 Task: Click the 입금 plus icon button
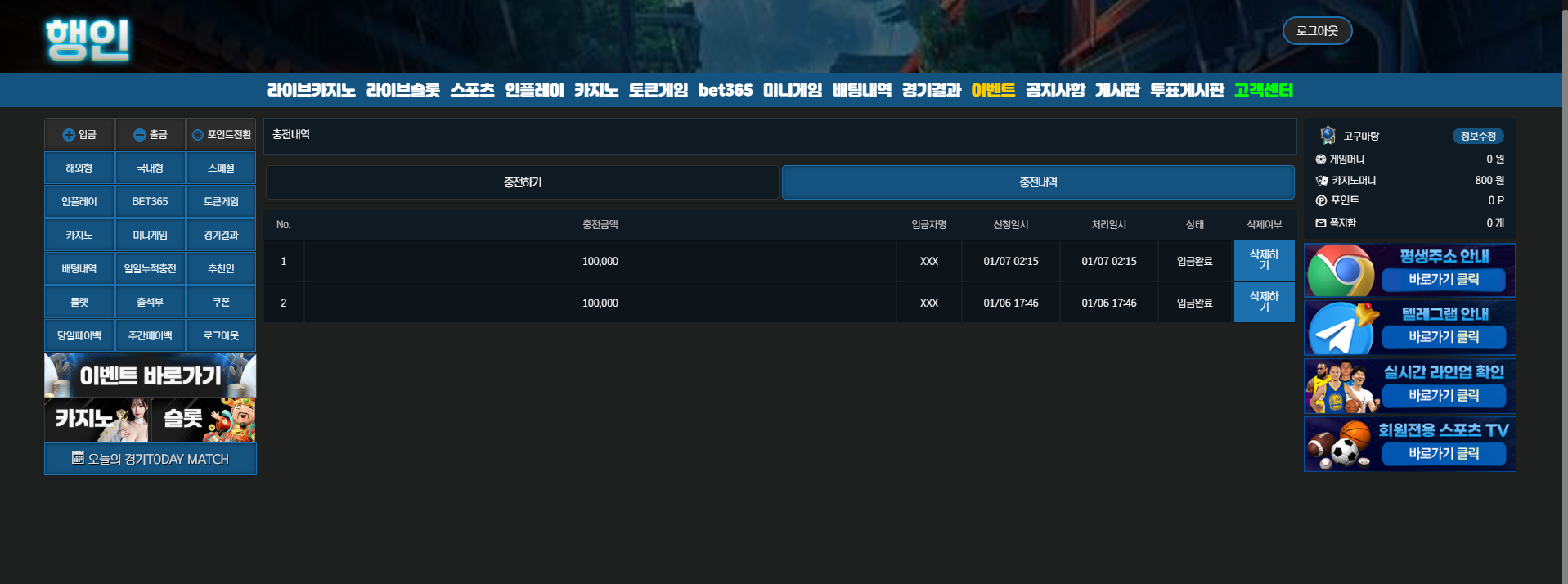point(79,135)
